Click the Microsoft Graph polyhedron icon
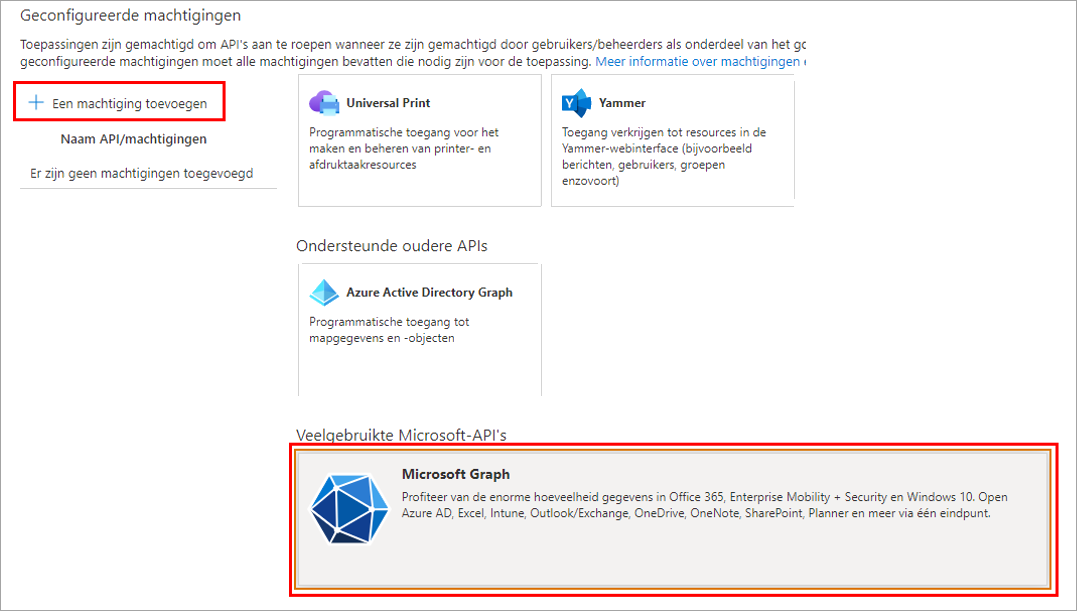This screenshot has width=1077, height=611. 350,509
